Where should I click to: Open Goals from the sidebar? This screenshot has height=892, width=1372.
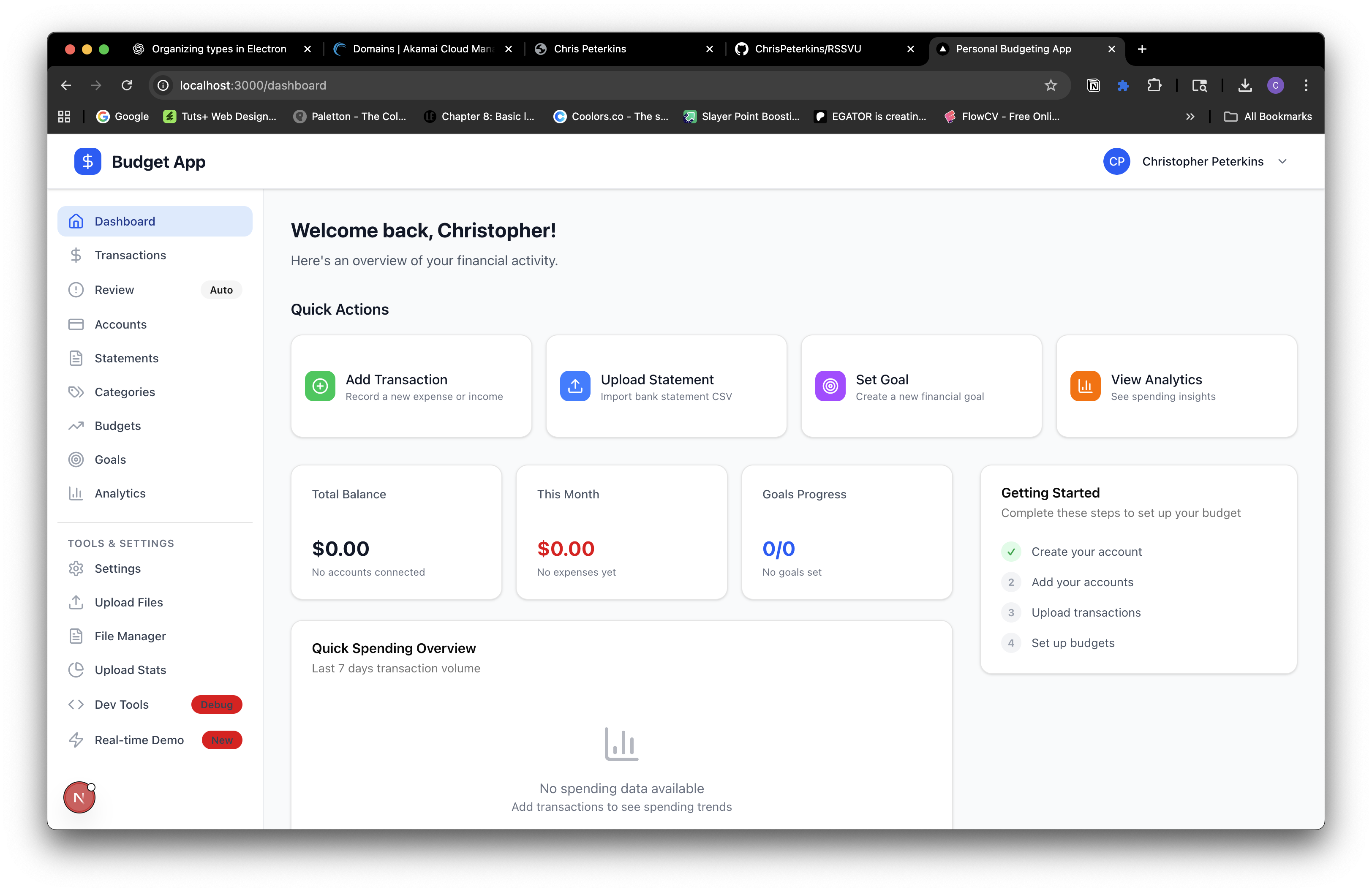pyautogui.click(x=110, y=459)
